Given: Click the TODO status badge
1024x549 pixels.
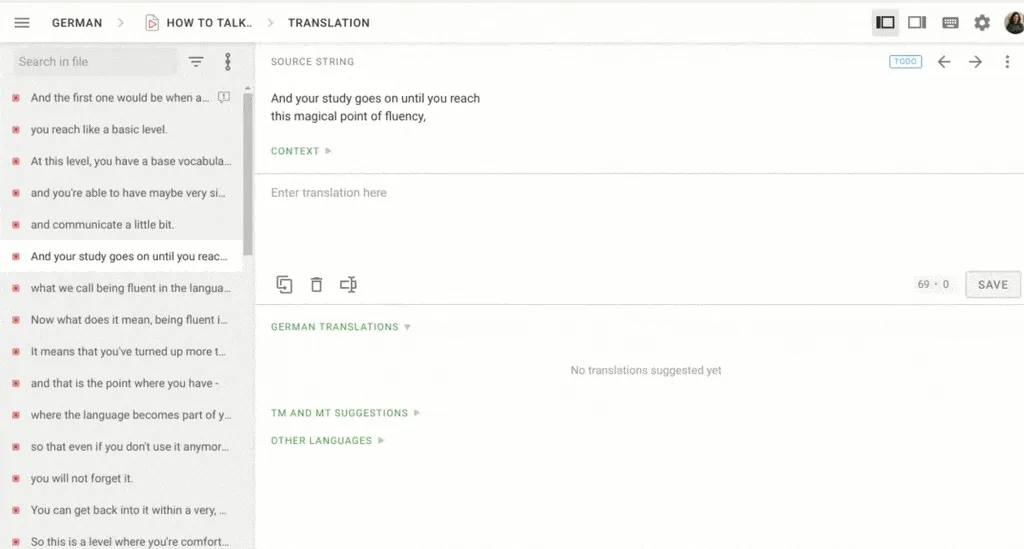Looking at the screenshot, I should 905,62.
